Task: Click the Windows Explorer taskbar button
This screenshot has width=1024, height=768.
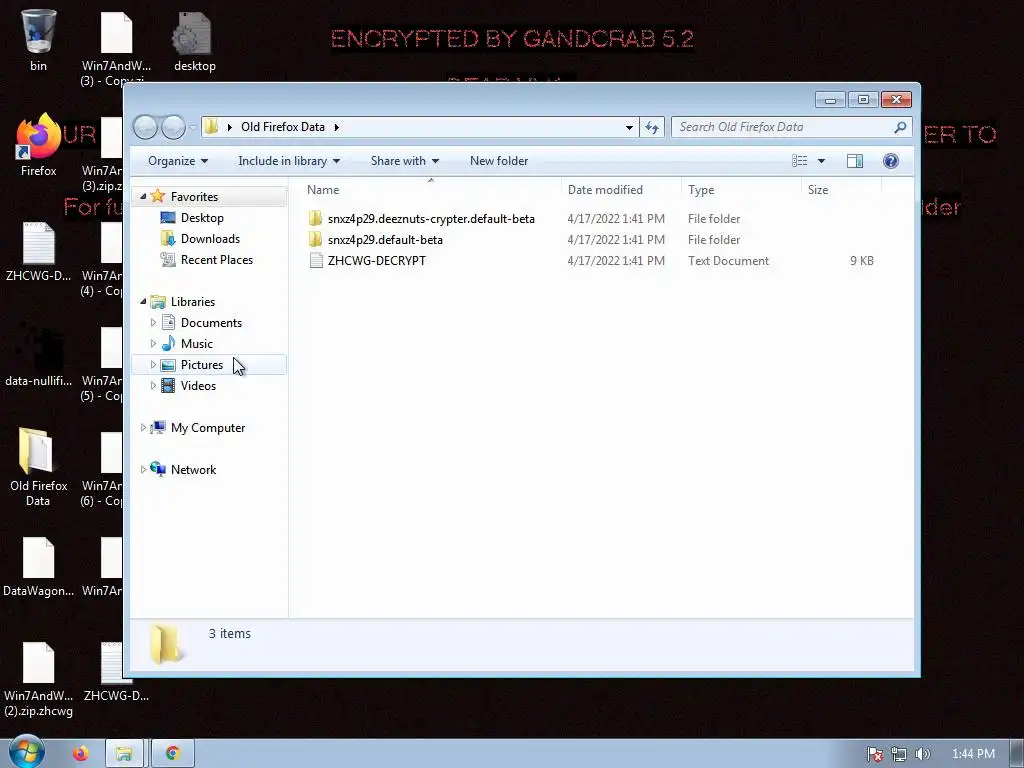Action: tap(124, 754)
